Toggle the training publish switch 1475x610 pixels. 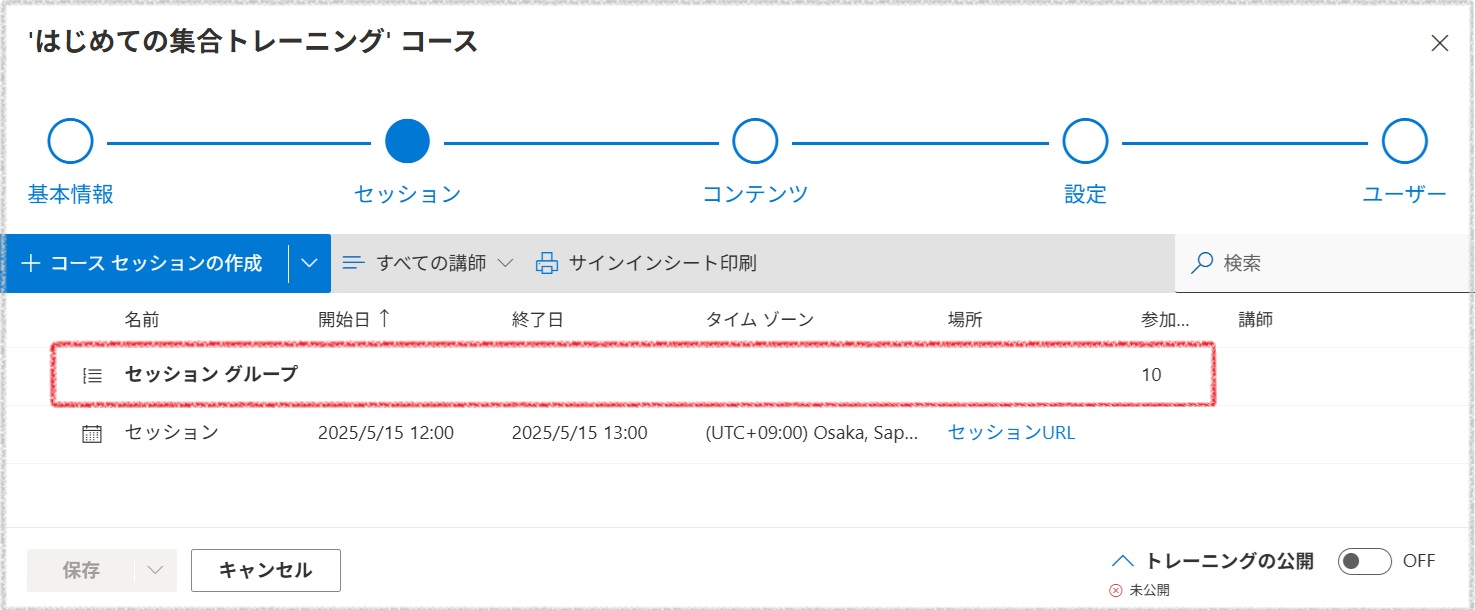click(1364, 561)
